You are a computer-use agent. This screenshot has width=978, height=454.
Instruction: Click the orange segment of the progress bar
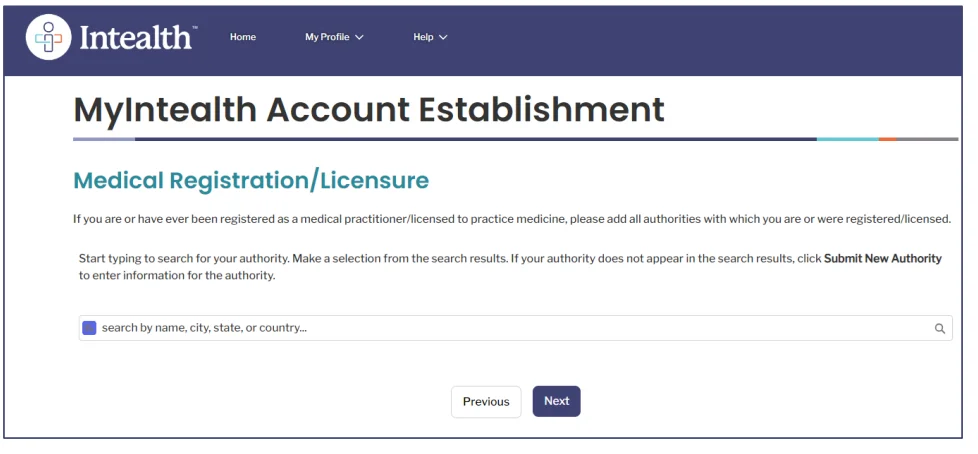888,139
